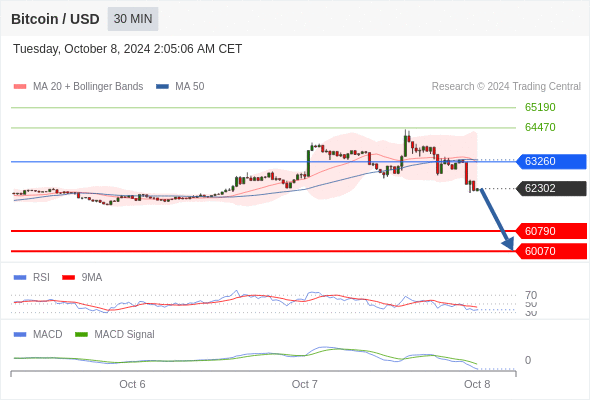Click the green 64470 resistance label
Viewport: 590px width, 400px height.
(540, 127)
